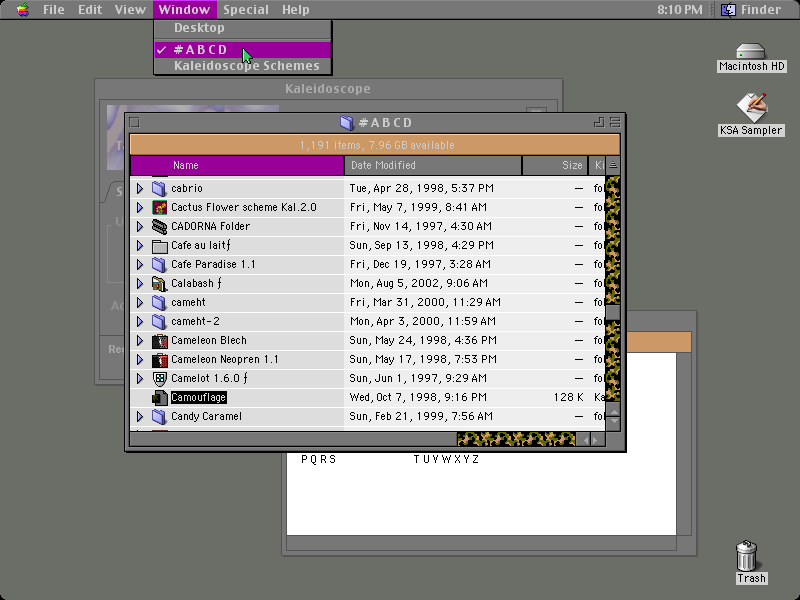800x600 pixels.
Task: Click the horizontal scrollbar right arrow
Action: 596,439
